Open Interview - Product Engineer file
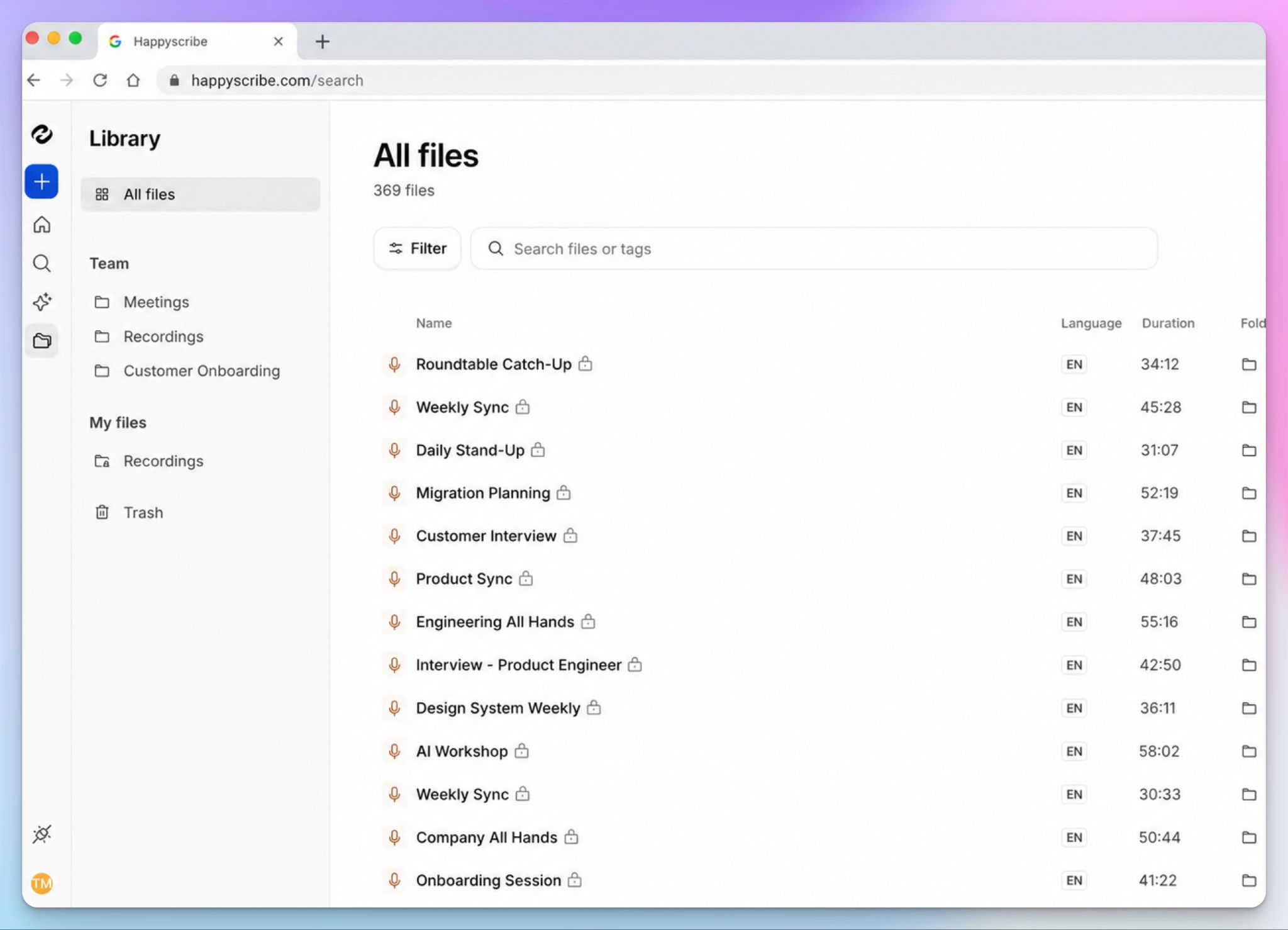The width and height of the screenshot is (1288, 930). (519, 665)
